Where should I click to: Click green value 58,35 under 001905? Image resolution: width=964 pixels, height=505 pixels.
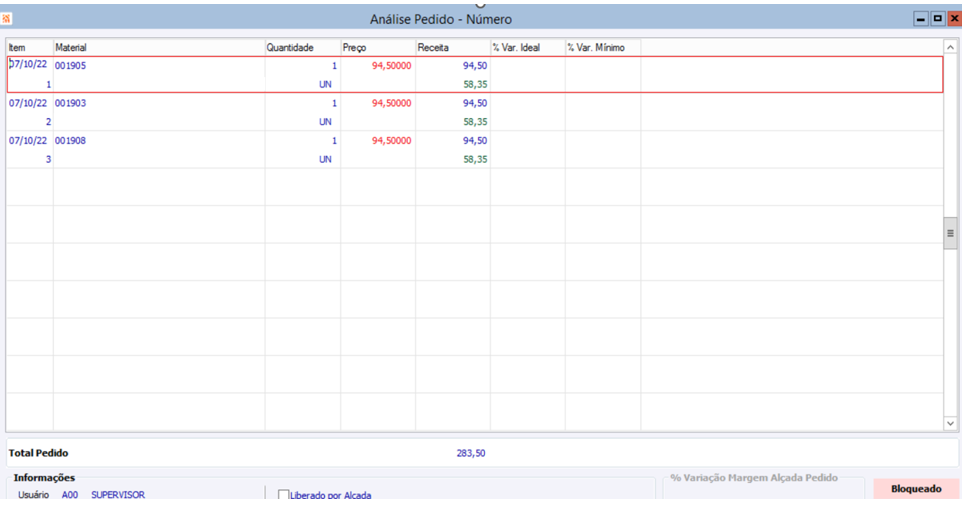coord(475,85)
